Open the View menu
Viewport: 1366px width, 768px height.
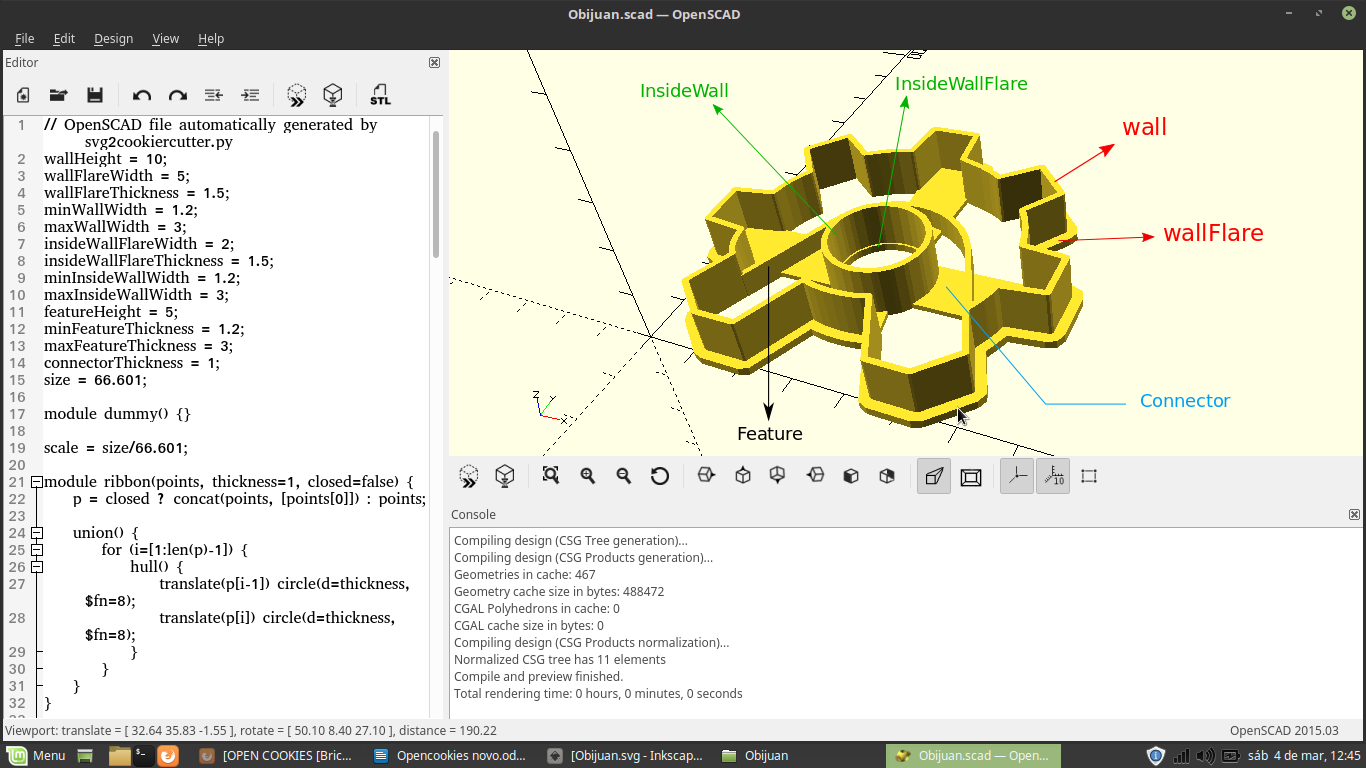click(x=165, y=38)
